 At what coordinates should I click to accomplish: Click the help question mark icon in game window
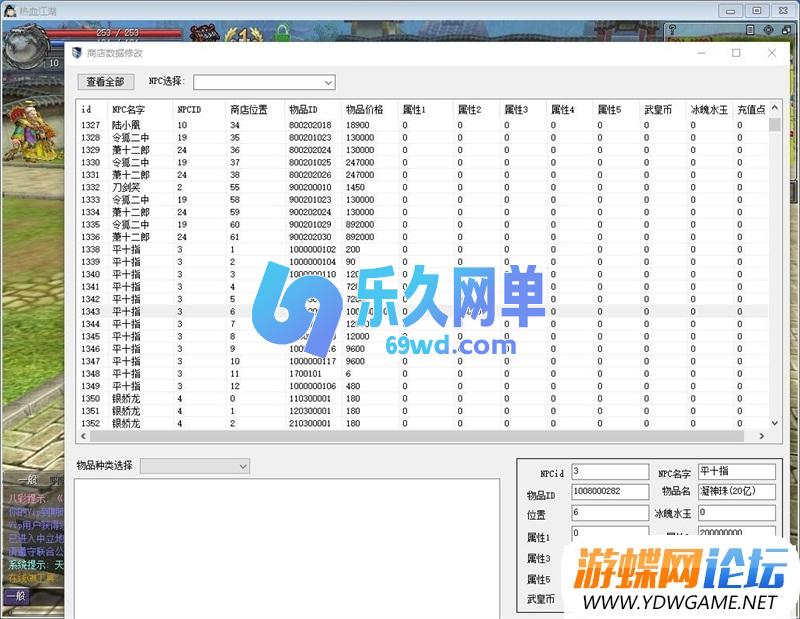tap(672, 30)
